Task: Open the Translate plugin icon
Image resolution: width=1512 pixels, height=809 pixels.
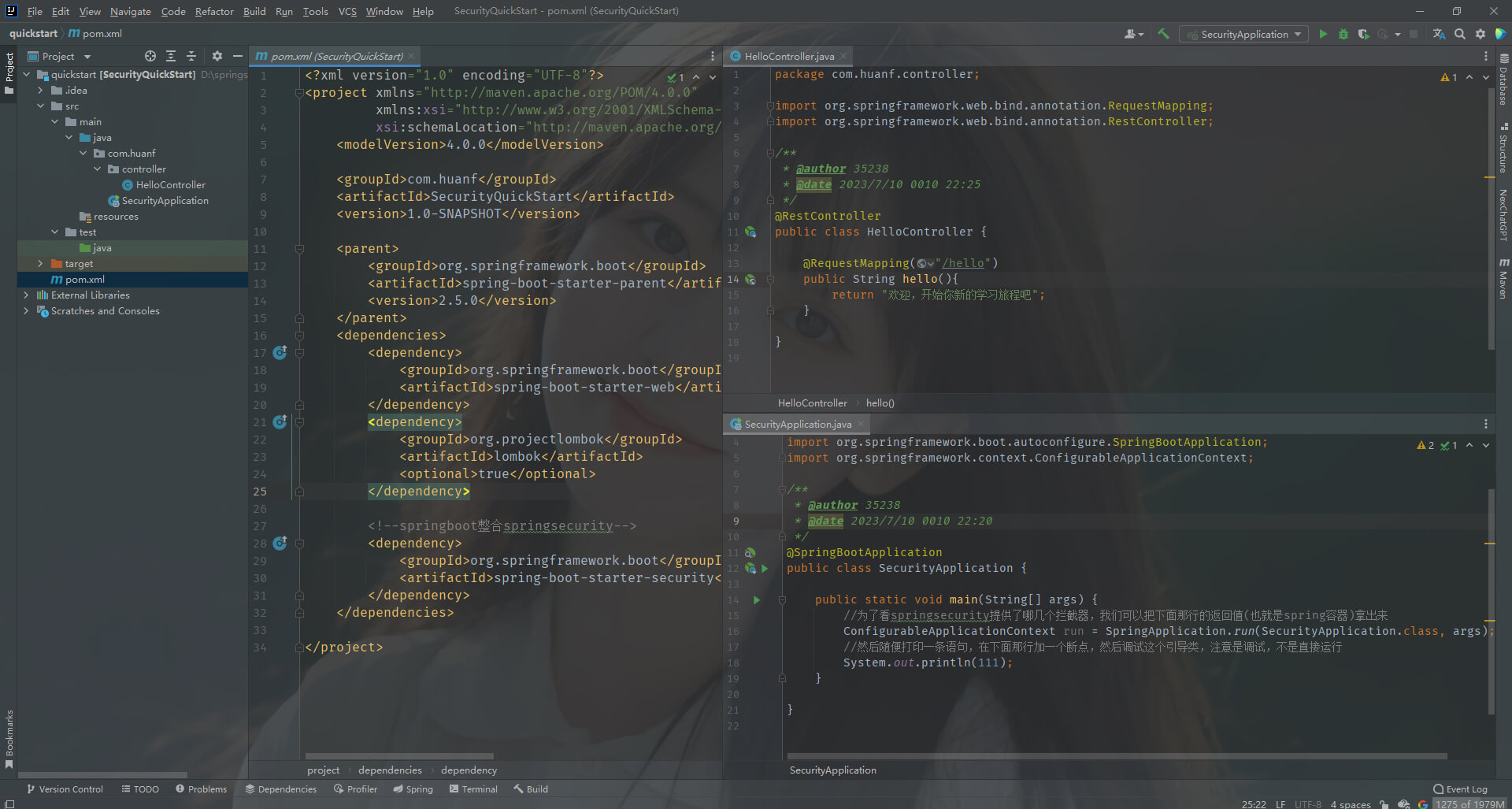Action: click(x=1439, y=34)
